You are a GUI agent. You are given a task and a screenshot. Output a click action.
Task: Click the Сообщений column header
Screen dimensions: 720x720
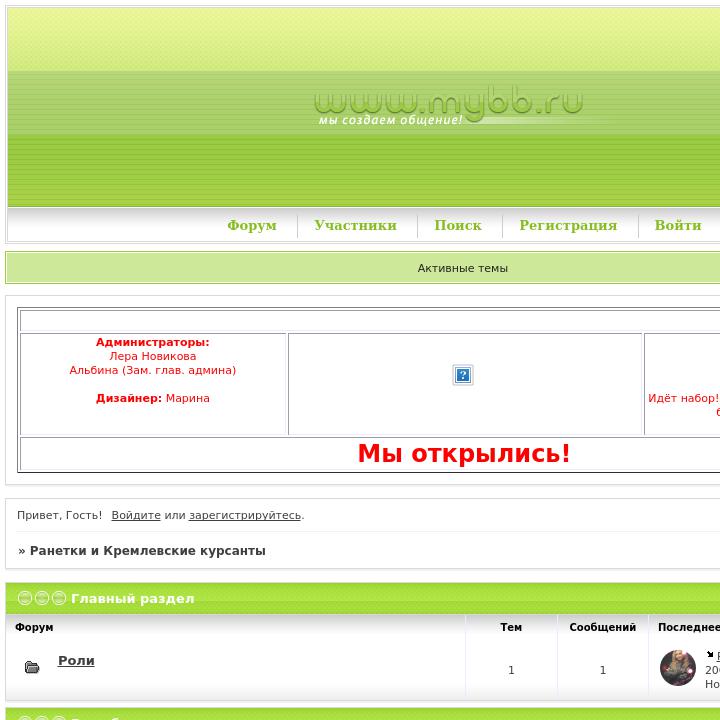tap(602, 627)
